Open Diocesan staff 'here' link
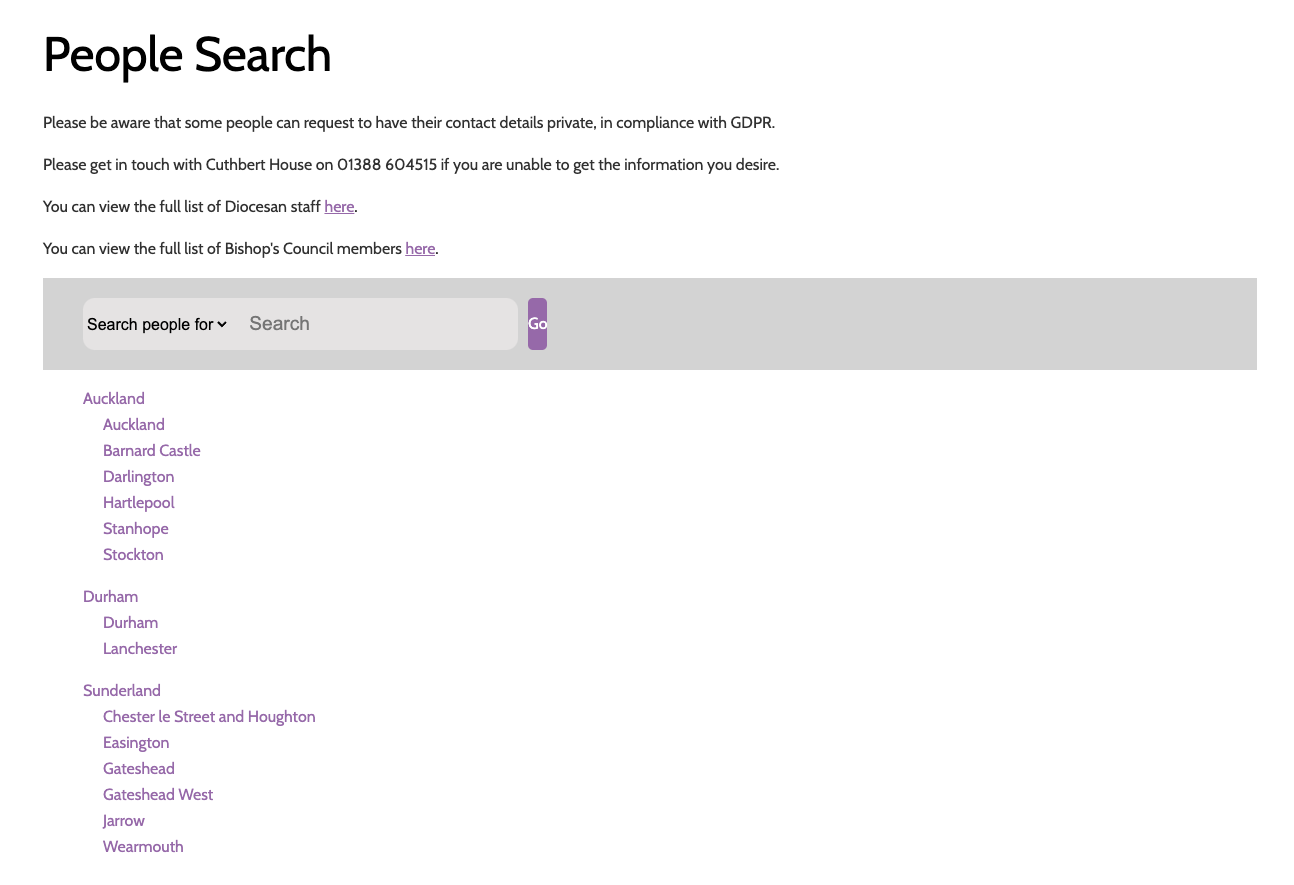Screen dimensions: 1294x885 tap(339, 207)
